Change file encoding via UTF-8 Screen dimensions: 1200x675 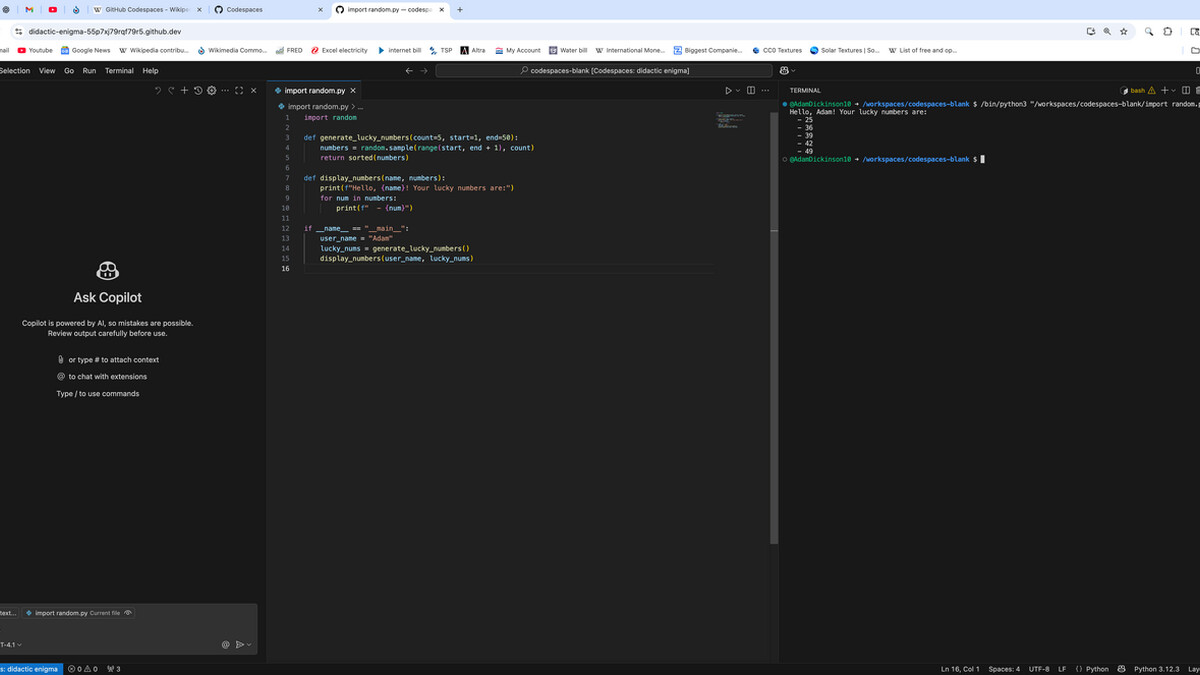tap(1039, 669)
